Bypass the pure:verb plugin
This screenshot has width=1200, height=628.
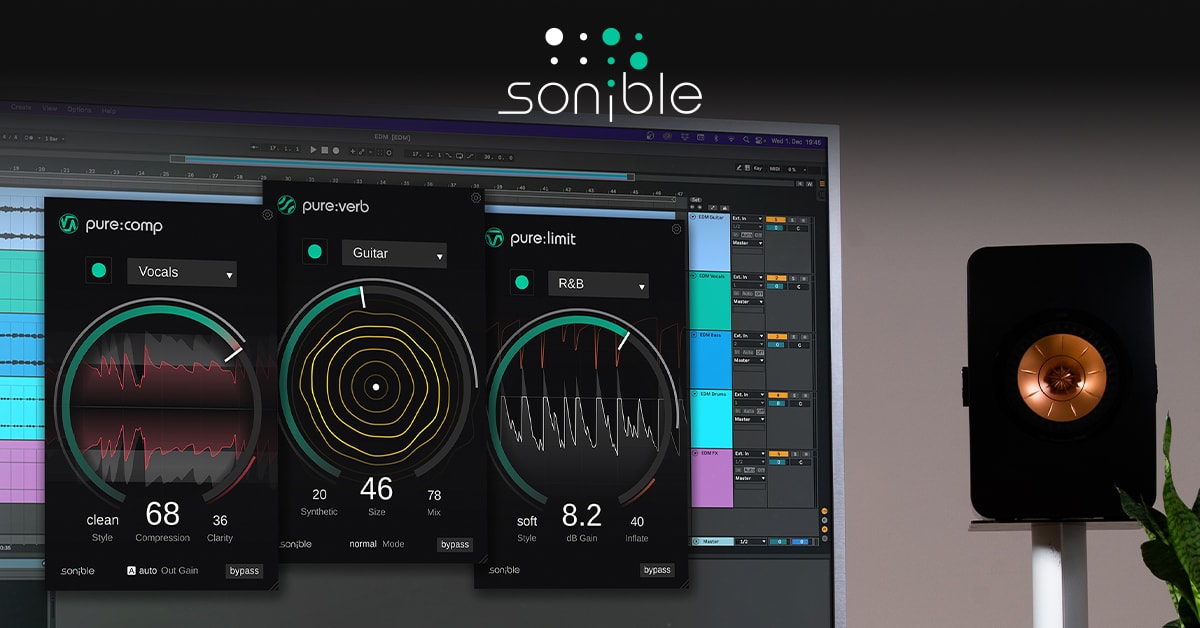coord(455,544)
